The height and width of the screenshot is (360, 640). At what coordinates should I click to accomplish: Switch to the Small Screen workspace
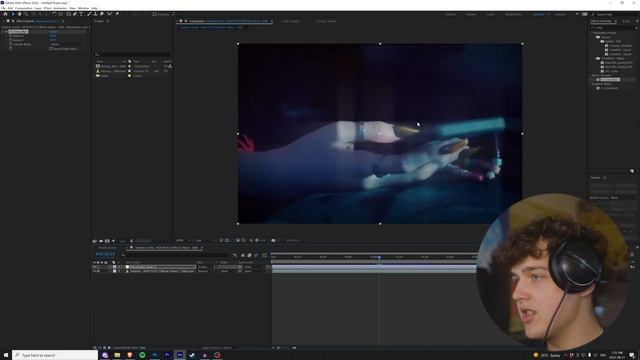[x=513, y=14]
